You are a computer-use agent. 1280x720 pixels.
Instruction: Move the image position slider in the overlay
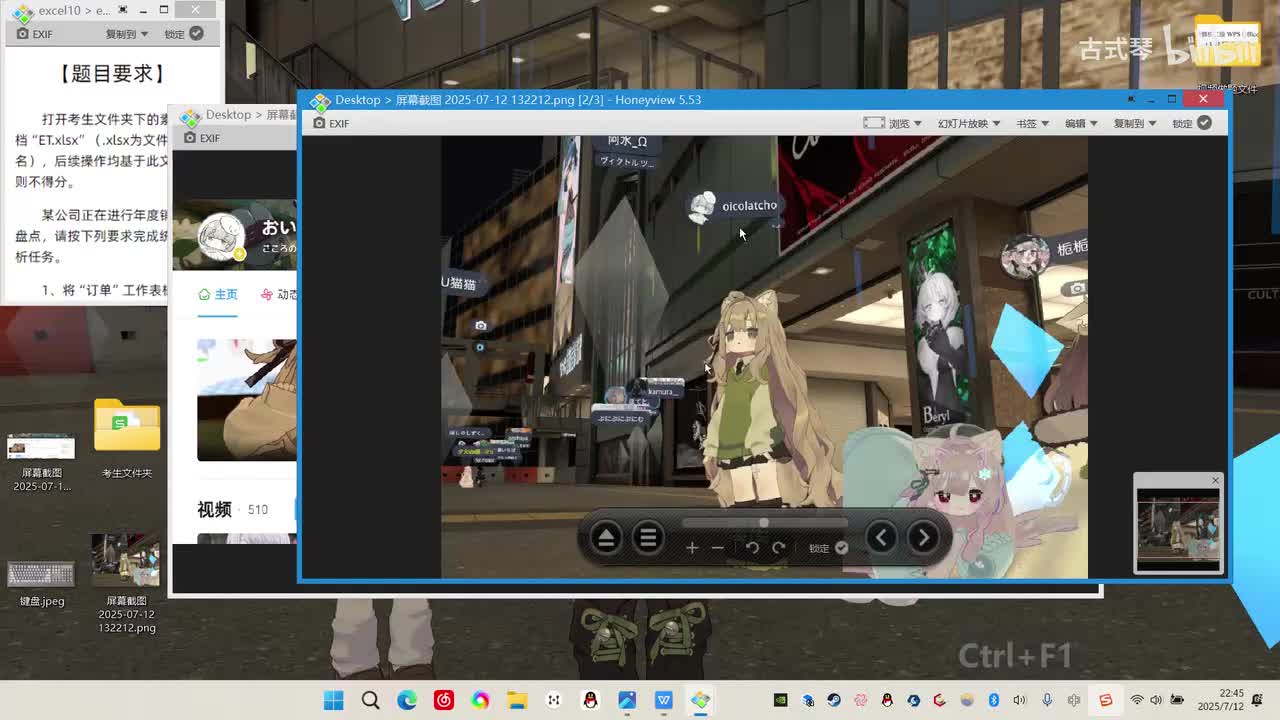(764, 522)
